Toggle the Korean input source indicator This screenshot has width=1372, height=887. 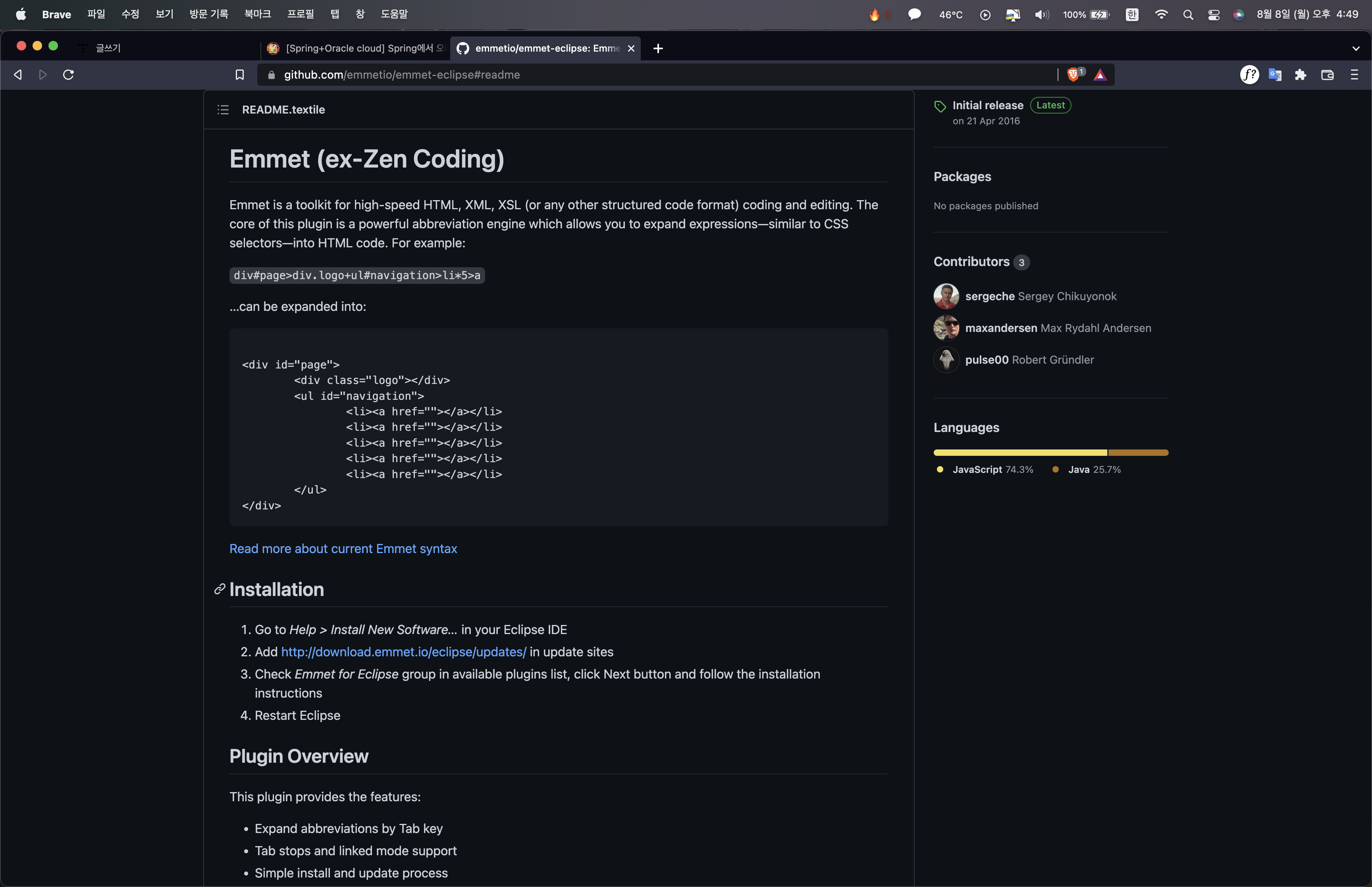tap(1132, 14)
